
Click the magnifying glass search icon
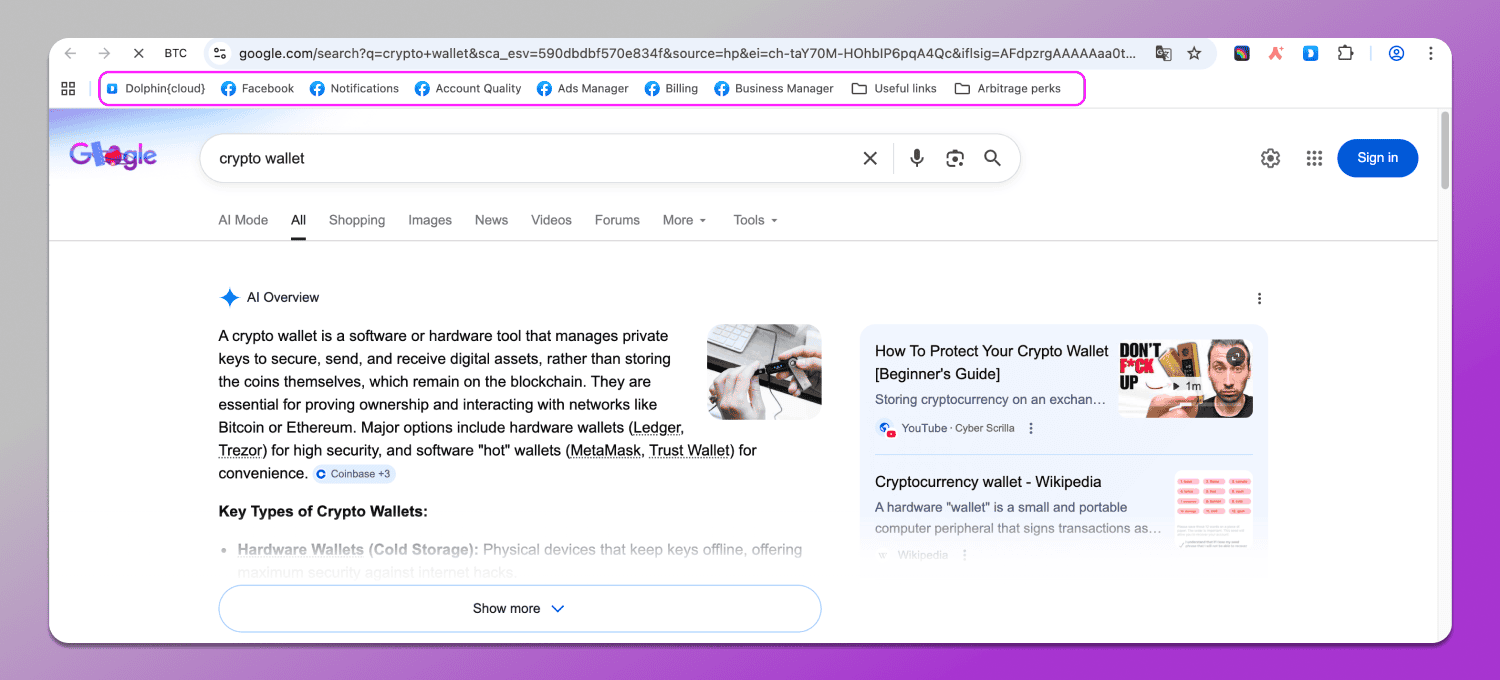point(992,158)
